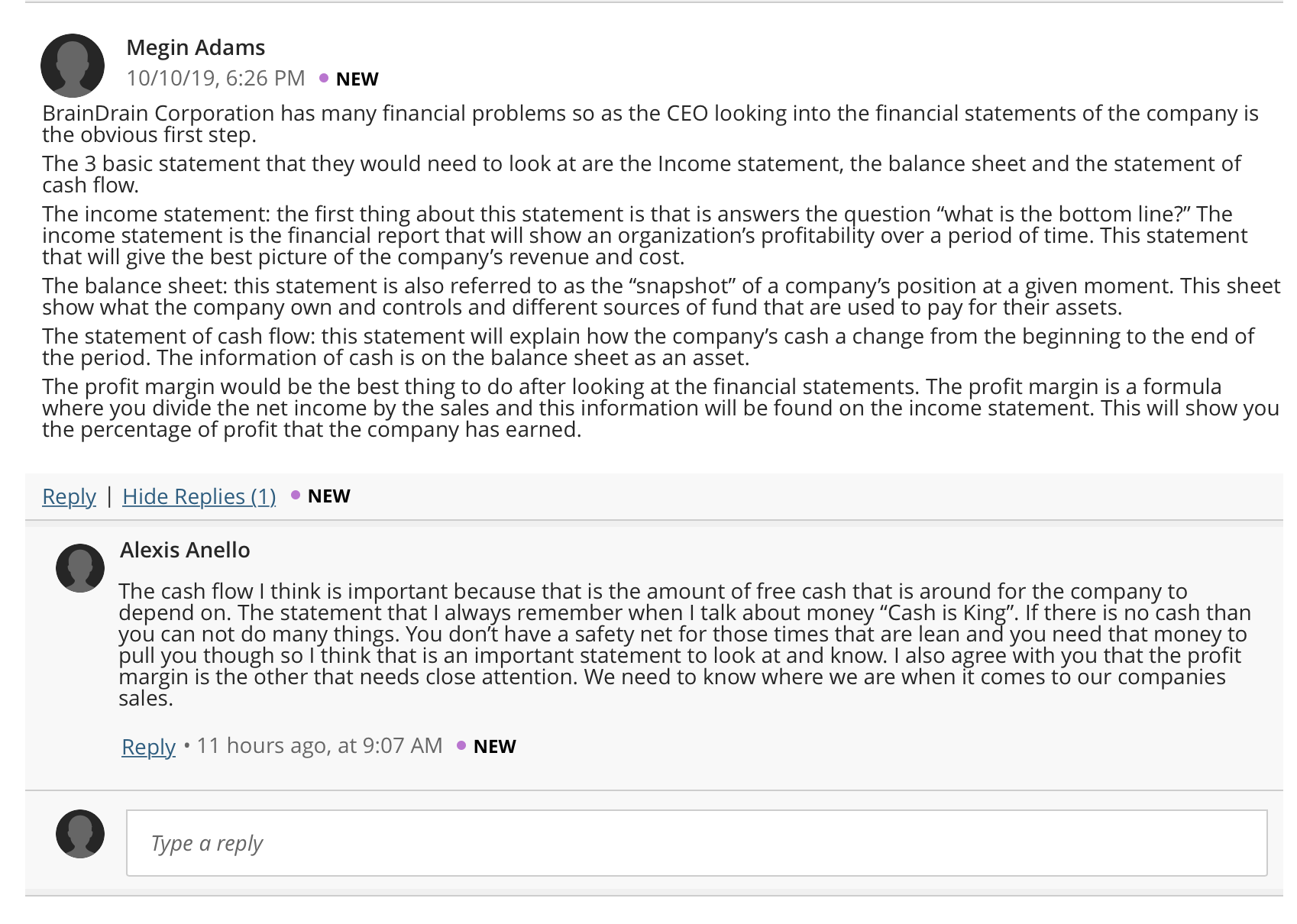Viewport: 1297px width, 924px height.
Task: Focus the Type a reply field
Action: click(697, 843)
